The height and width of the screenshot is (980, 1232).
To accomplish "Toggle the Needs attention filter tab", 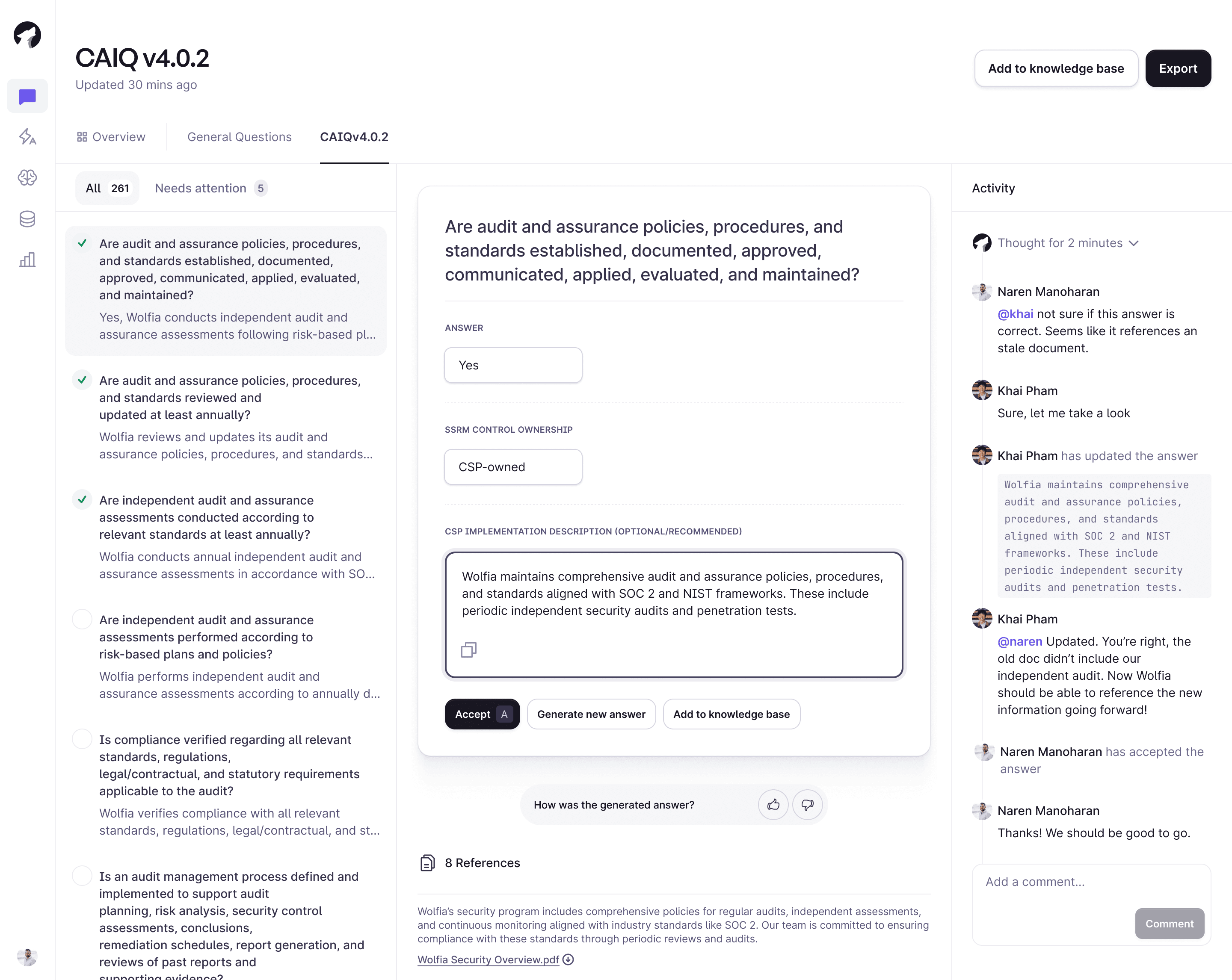I will [210, 188].
